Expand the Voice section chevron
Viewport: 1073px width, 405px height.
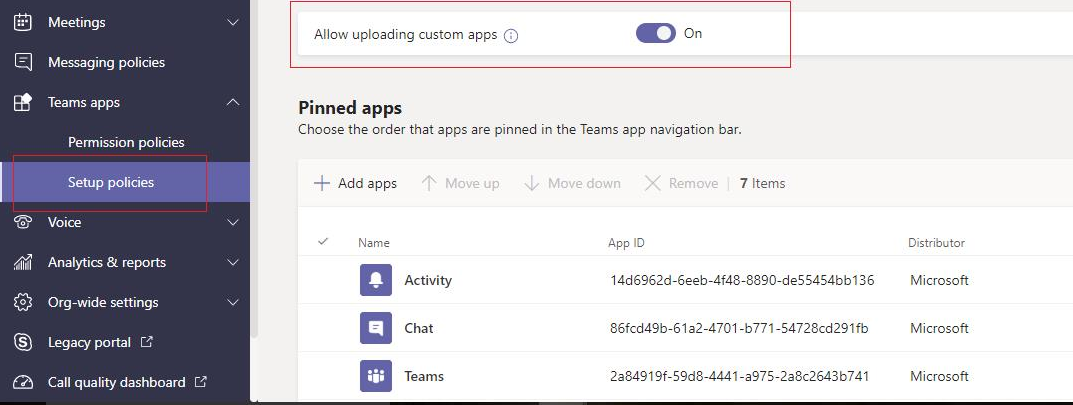click(233, 222)
